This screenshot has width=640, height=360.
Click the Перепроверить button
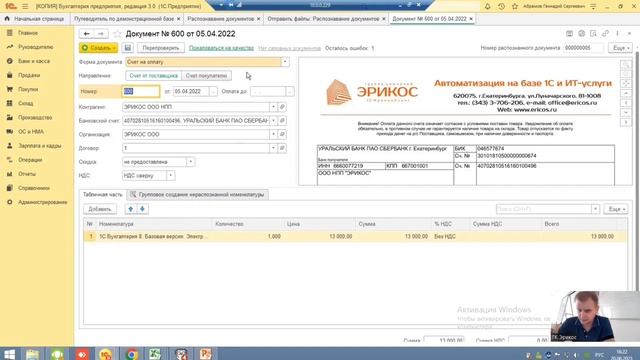[161, 48]
